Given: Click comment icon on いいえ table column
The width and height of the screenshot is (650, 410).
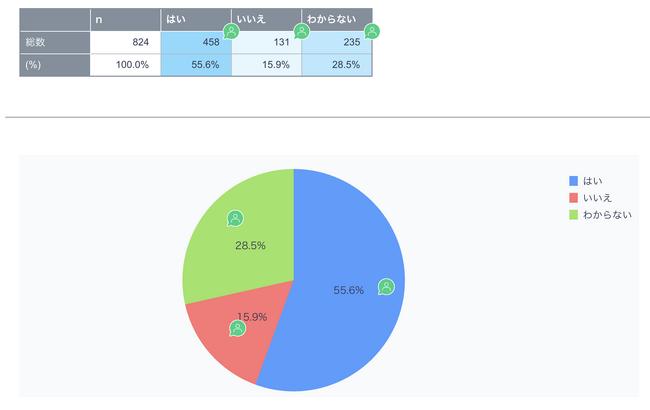Looking at the screenshot, I should 302,32.
